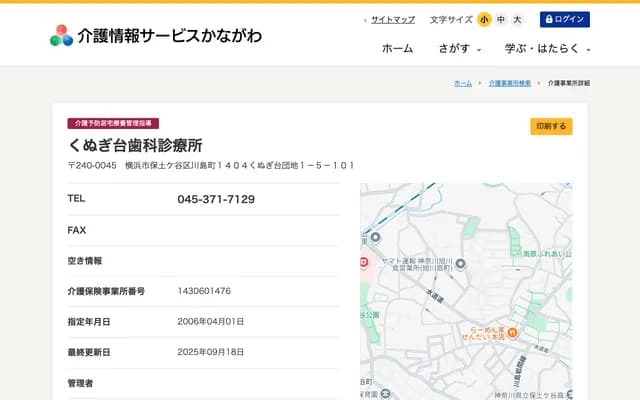This screenshot has height=400, width=640.
Task: Click the gray pin near the map's railway line
Action: click(375, 237)
